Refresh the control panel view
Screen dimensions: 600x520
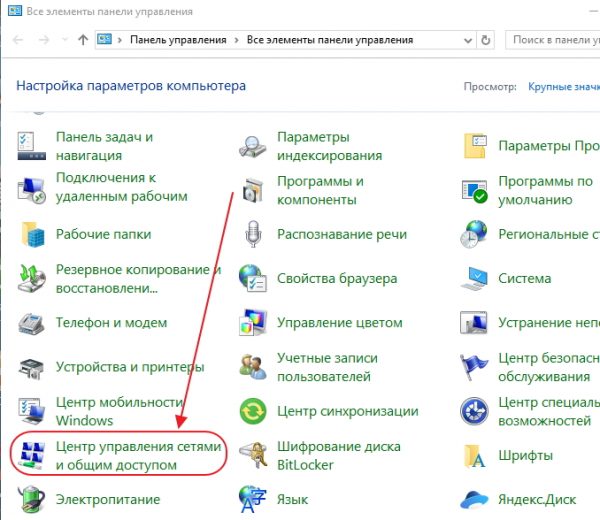tap(486, 40)
